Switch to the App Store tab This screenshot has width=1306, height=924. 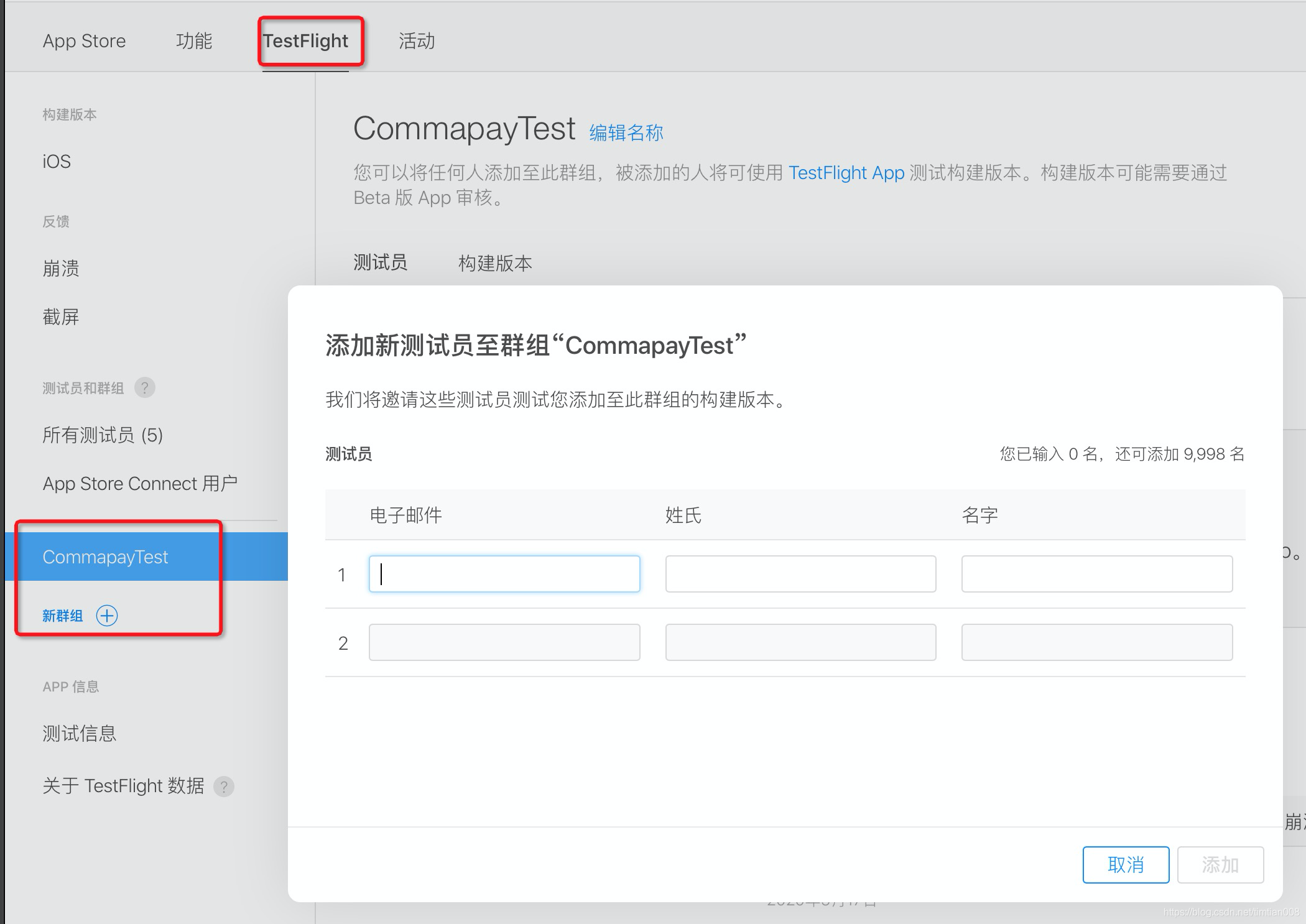coord(84,41)
